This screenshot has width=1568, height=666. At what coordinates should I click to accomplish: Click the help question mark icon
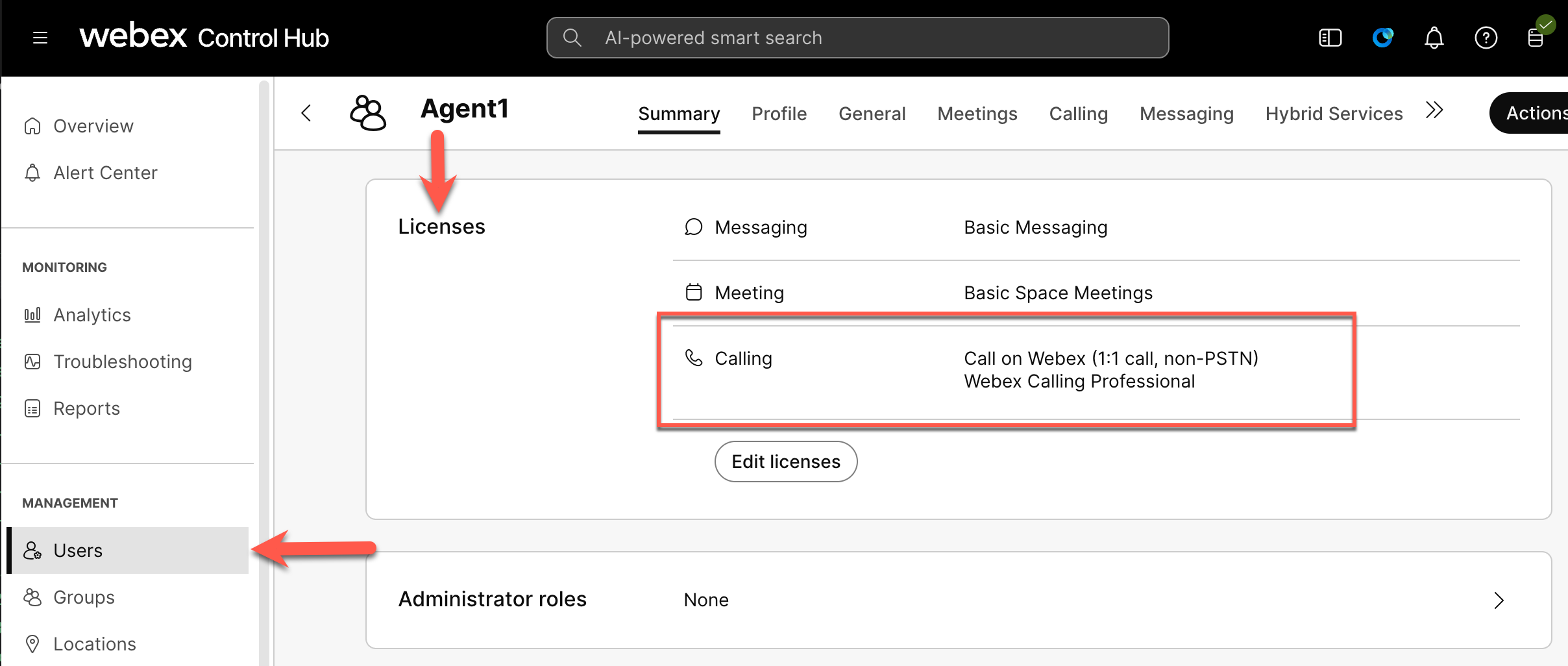(1486, 38)
